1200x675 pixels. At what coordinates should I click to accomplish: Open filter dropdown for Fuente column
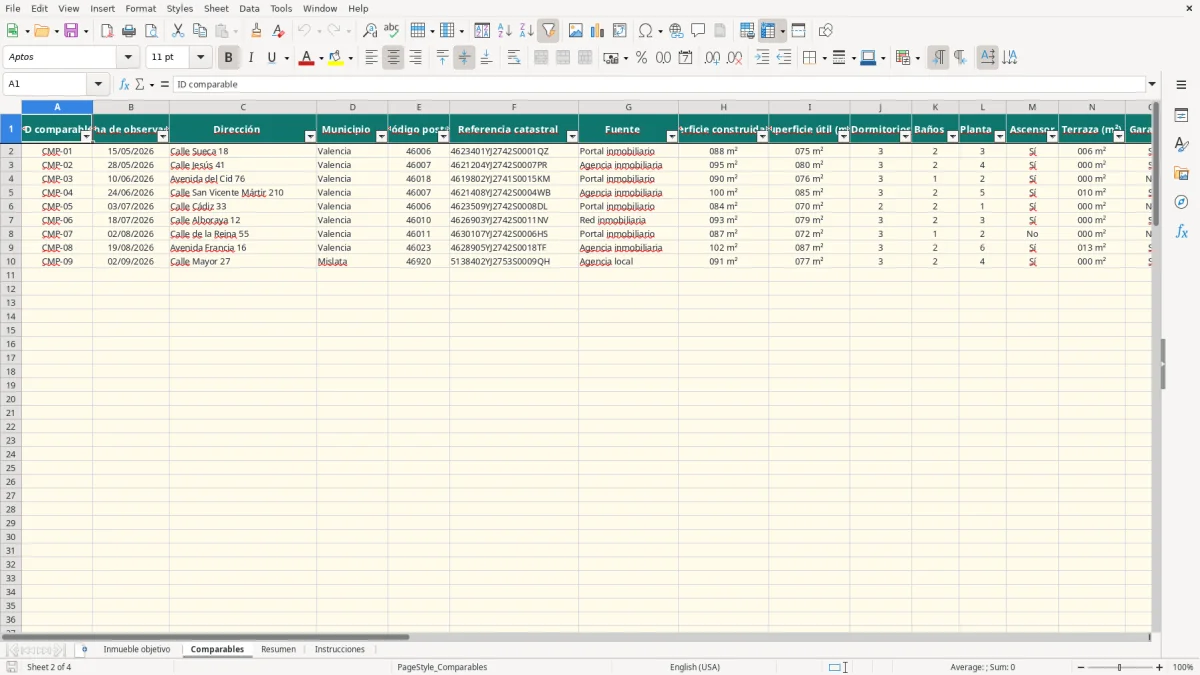click(672, 137)
